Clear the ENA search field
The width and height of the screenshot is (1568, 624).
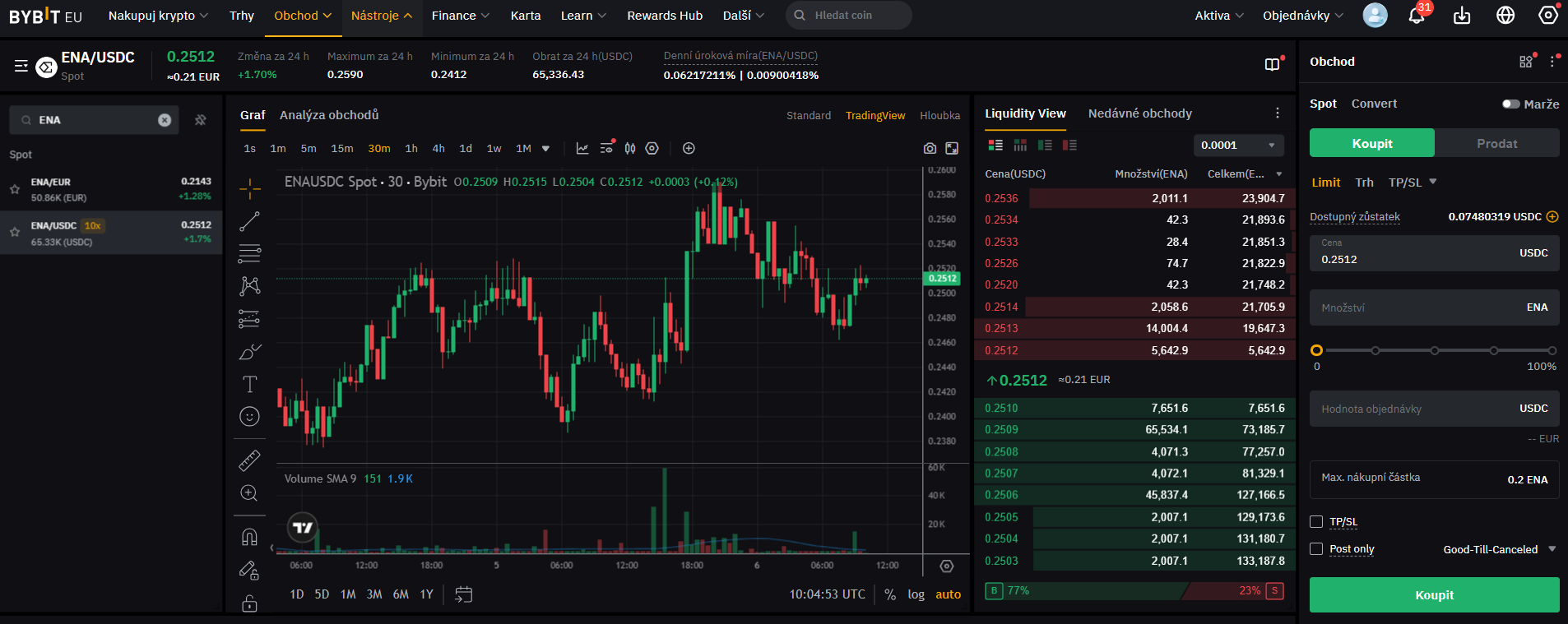[x=165, y=120]
